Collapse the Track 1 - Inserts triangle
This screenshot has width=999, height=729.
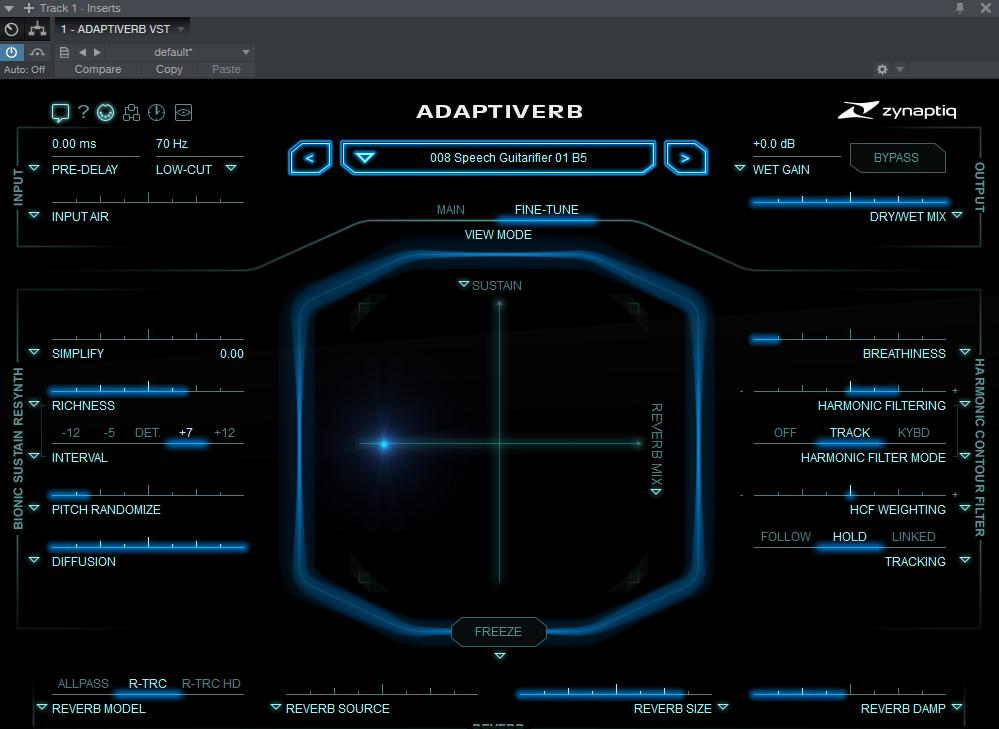click(9, 8)
